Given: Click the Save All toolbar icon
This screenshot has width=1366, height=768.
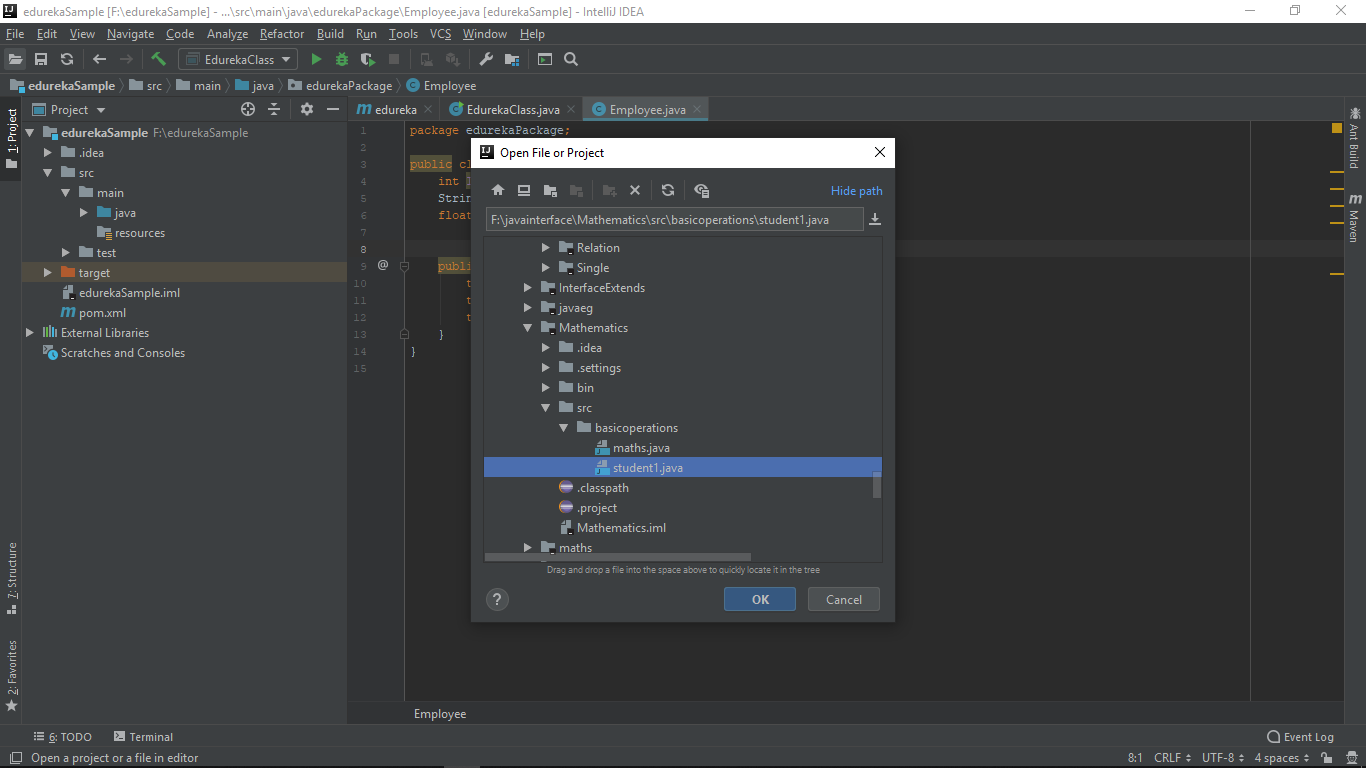Looking at the screenshot, I should [41, 59].
